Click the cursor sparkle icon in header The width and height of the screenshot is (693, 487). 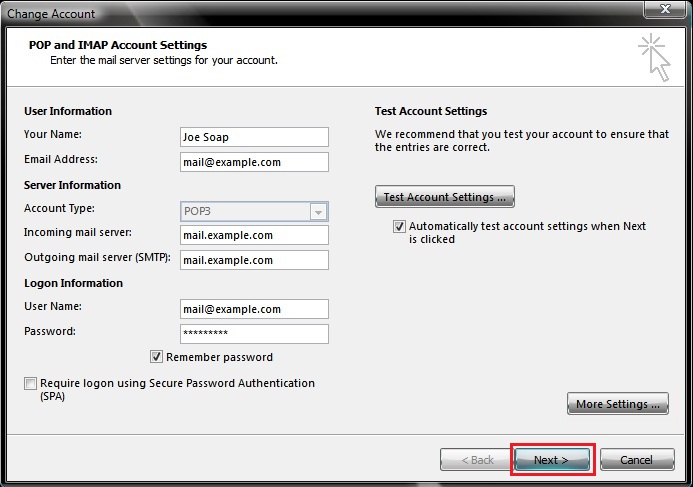coord(655,57)
